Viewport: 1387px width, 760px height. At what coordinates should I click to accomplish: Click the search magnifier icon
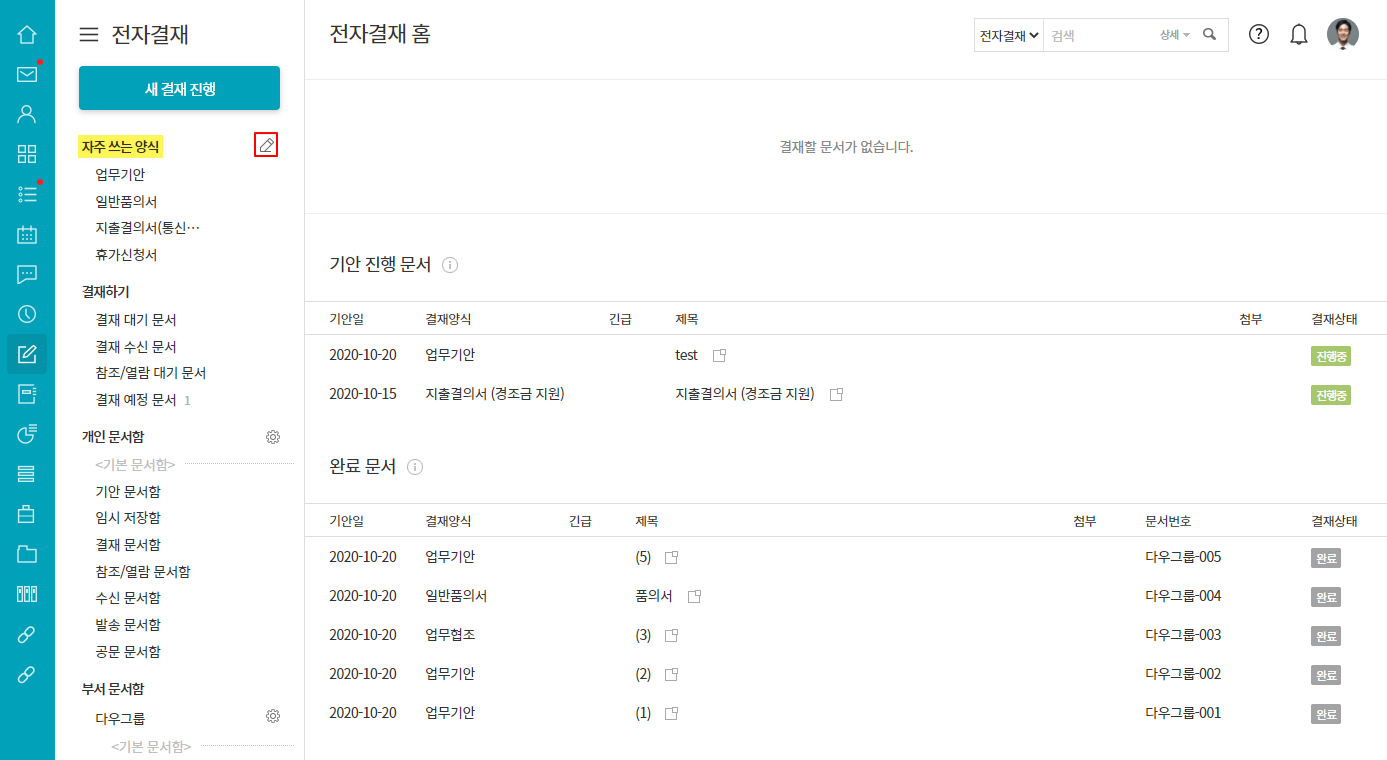click(1210, 35)
